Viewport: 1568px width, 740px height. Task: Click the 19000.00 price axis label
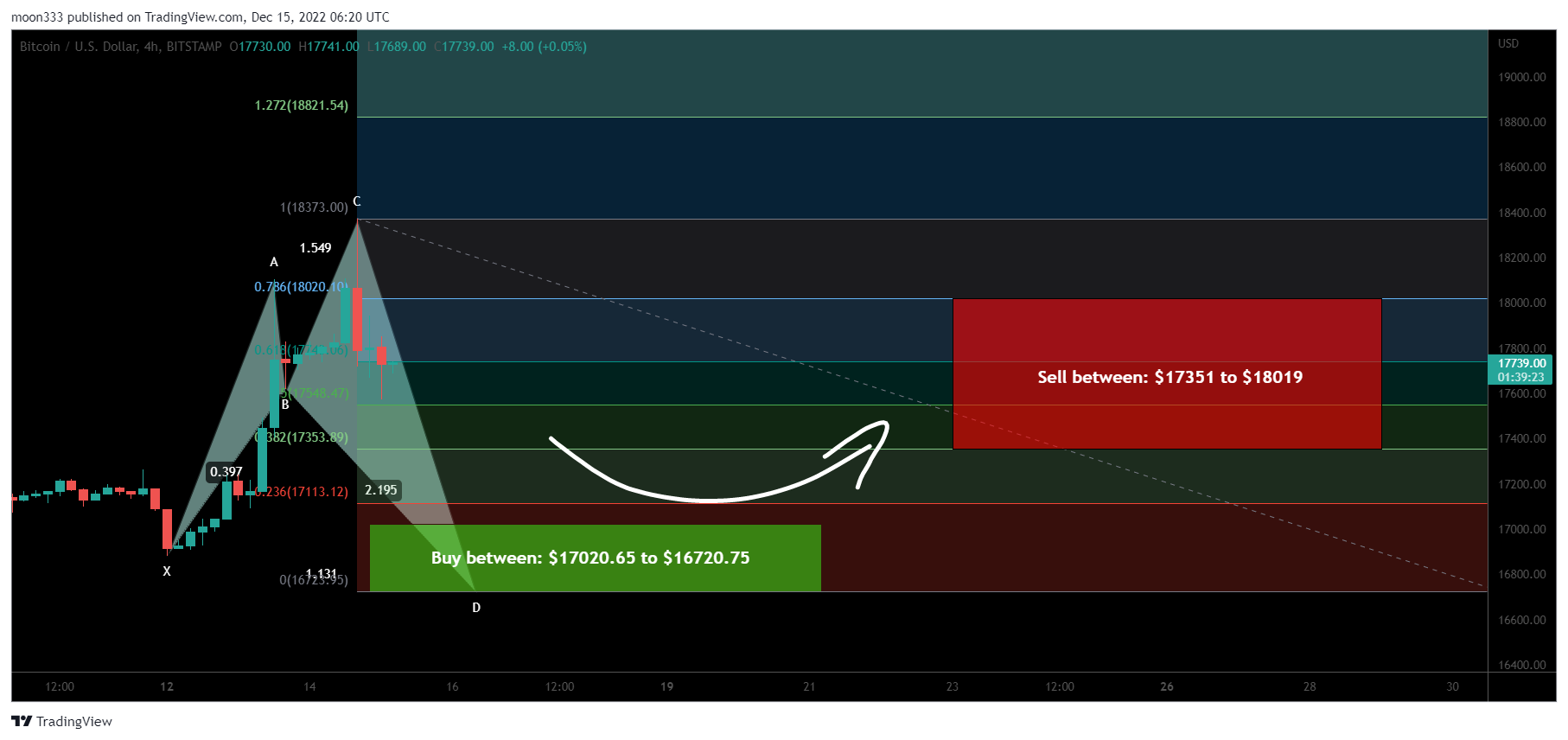tap(1522, 77)
